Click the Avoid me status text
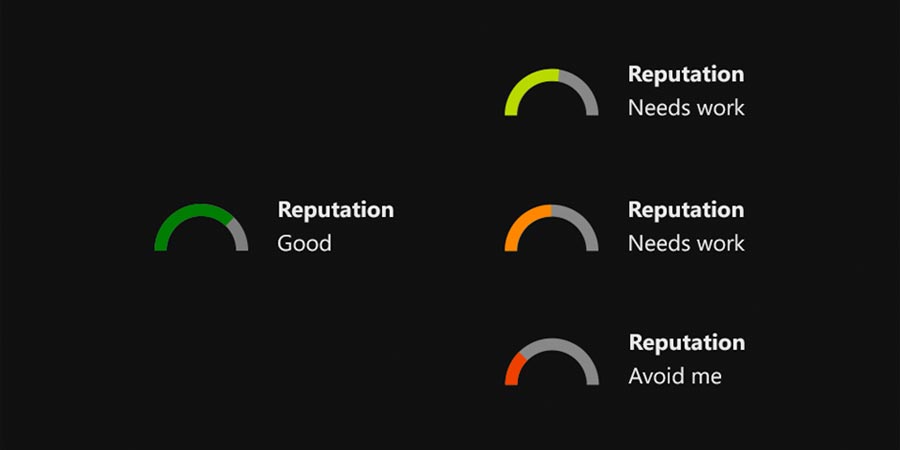The image size is (900, 450). coord(674,377)
